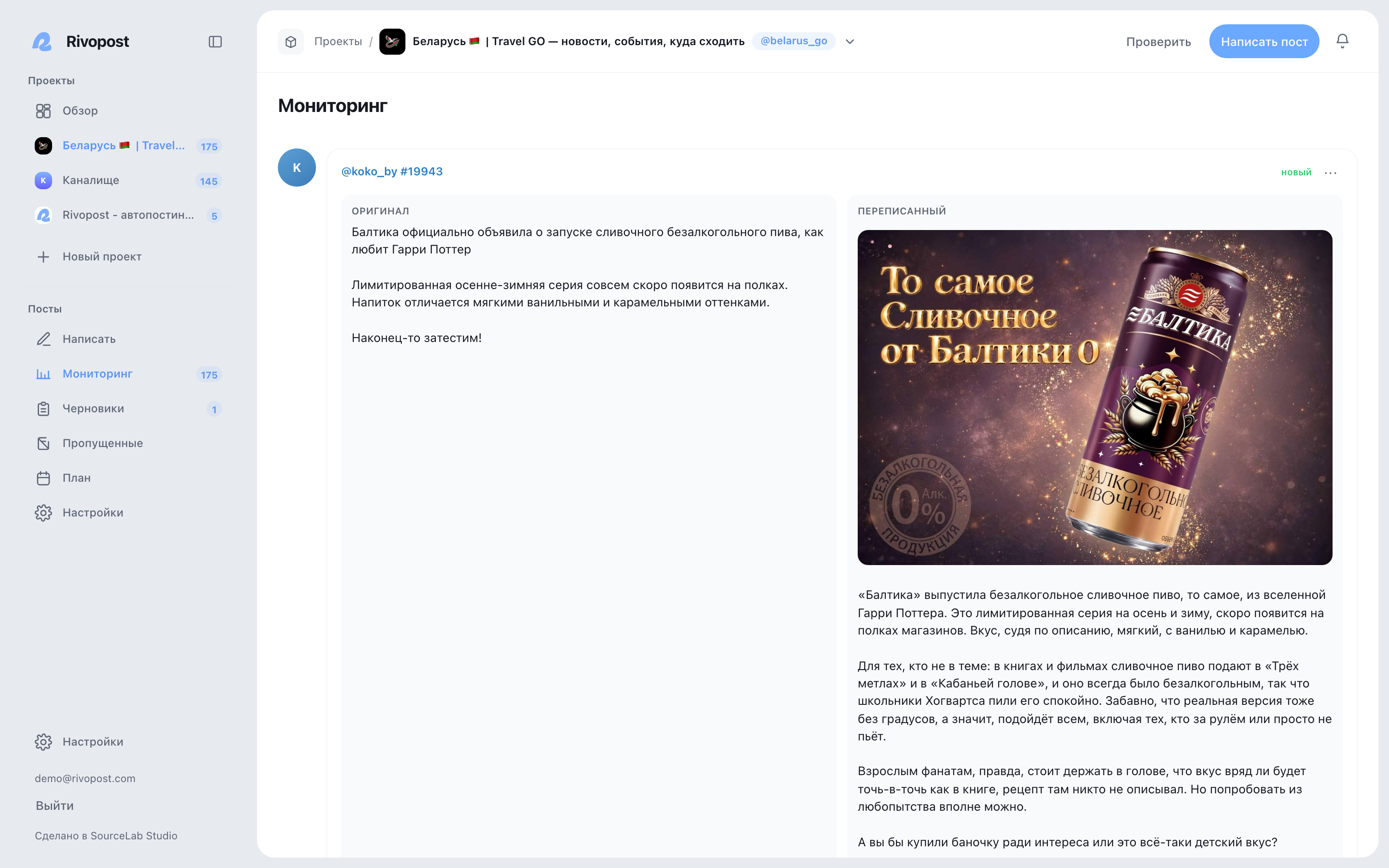Select the Каналище project avatar
This screenshot has height=868, width=1389.
tap(43, 180)
